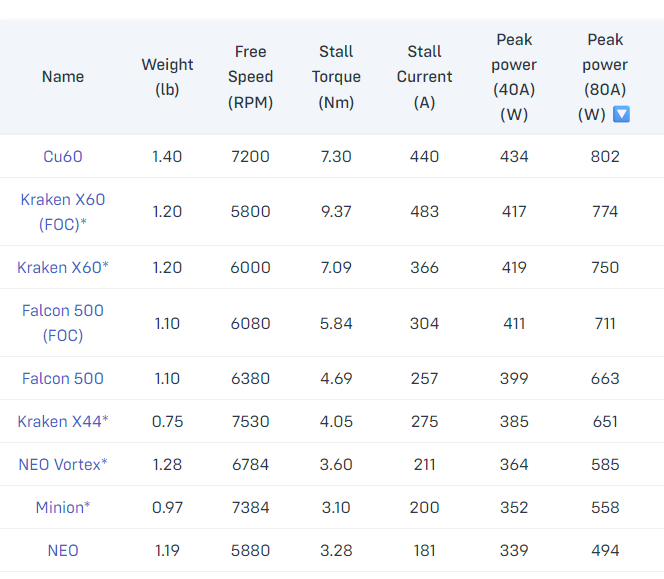Open the Kraken X44* link
This screenshot has height=579, width=664.
pos(63,422)
